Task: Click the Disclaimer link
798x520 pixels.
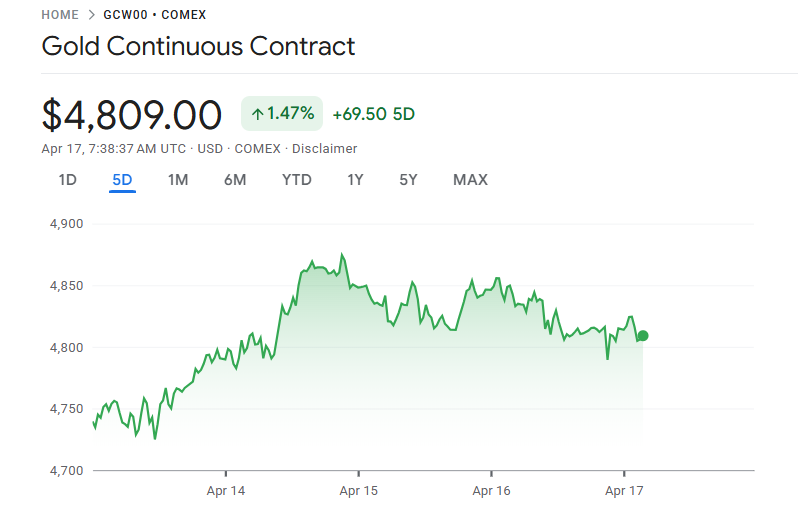Action: point(324,149)
